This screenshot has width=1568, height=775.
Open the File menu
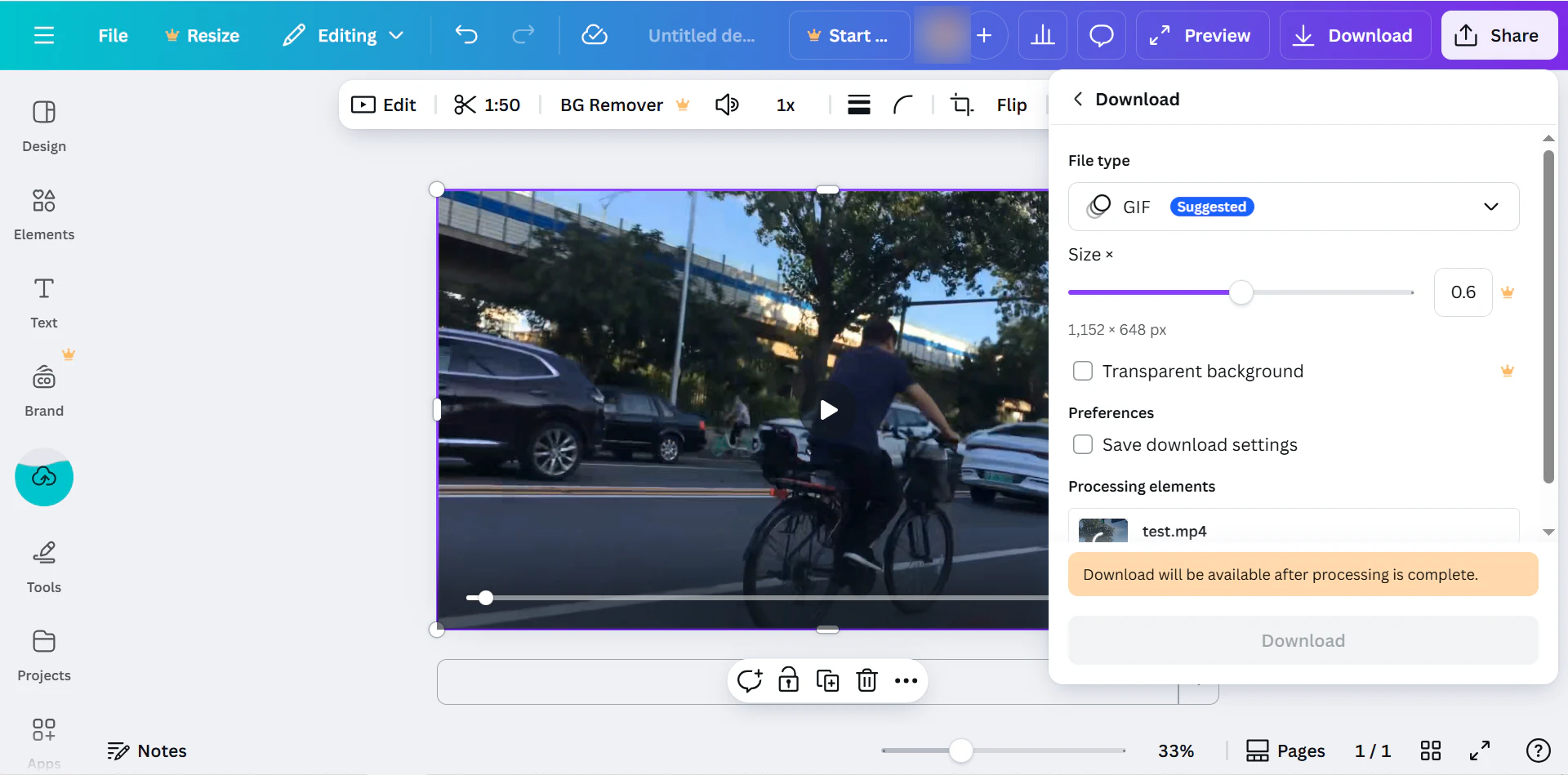point(113,35)
